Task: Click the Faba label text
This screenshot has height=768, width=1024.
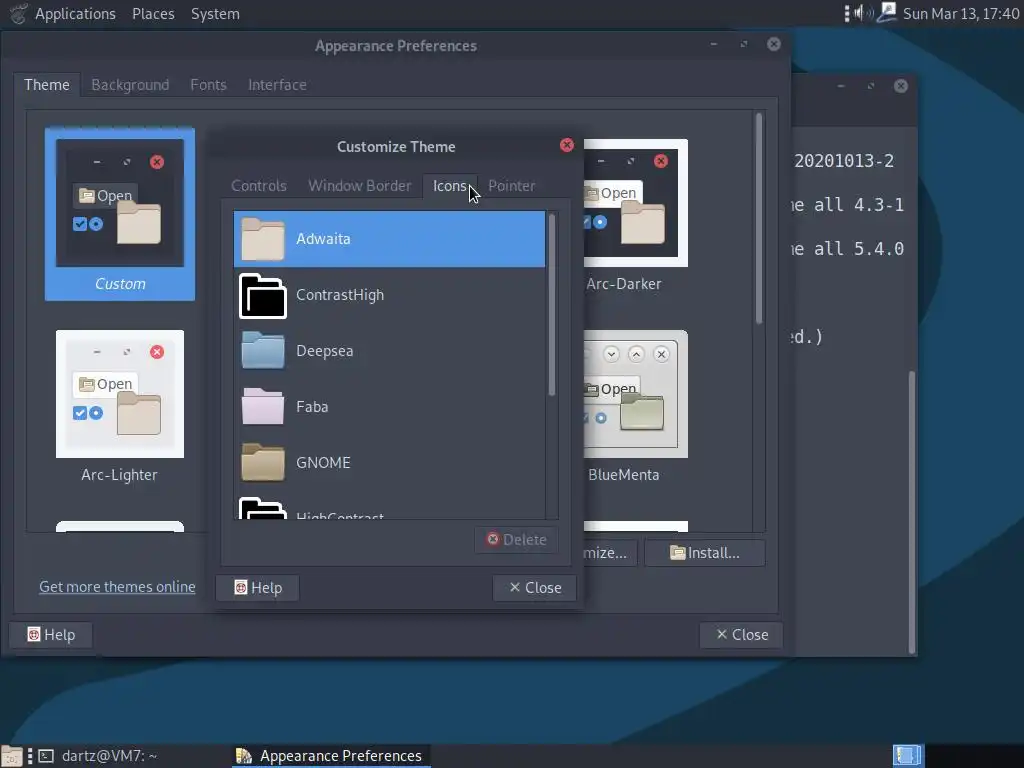Action: click(x=312, y=407)
